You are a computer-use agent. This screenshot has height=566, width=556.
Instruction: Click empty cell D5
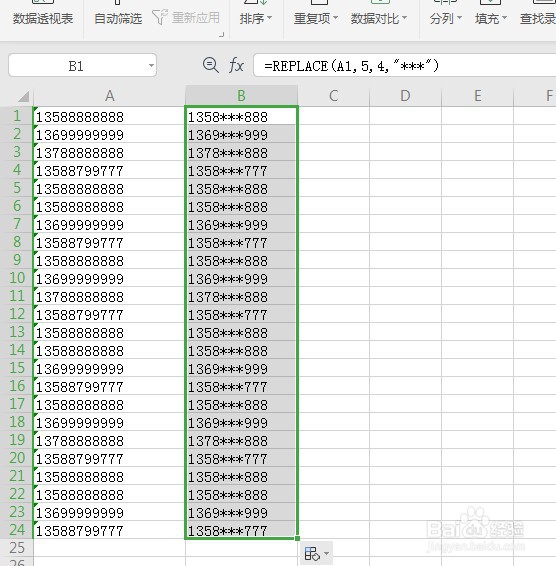pos(405,188)
